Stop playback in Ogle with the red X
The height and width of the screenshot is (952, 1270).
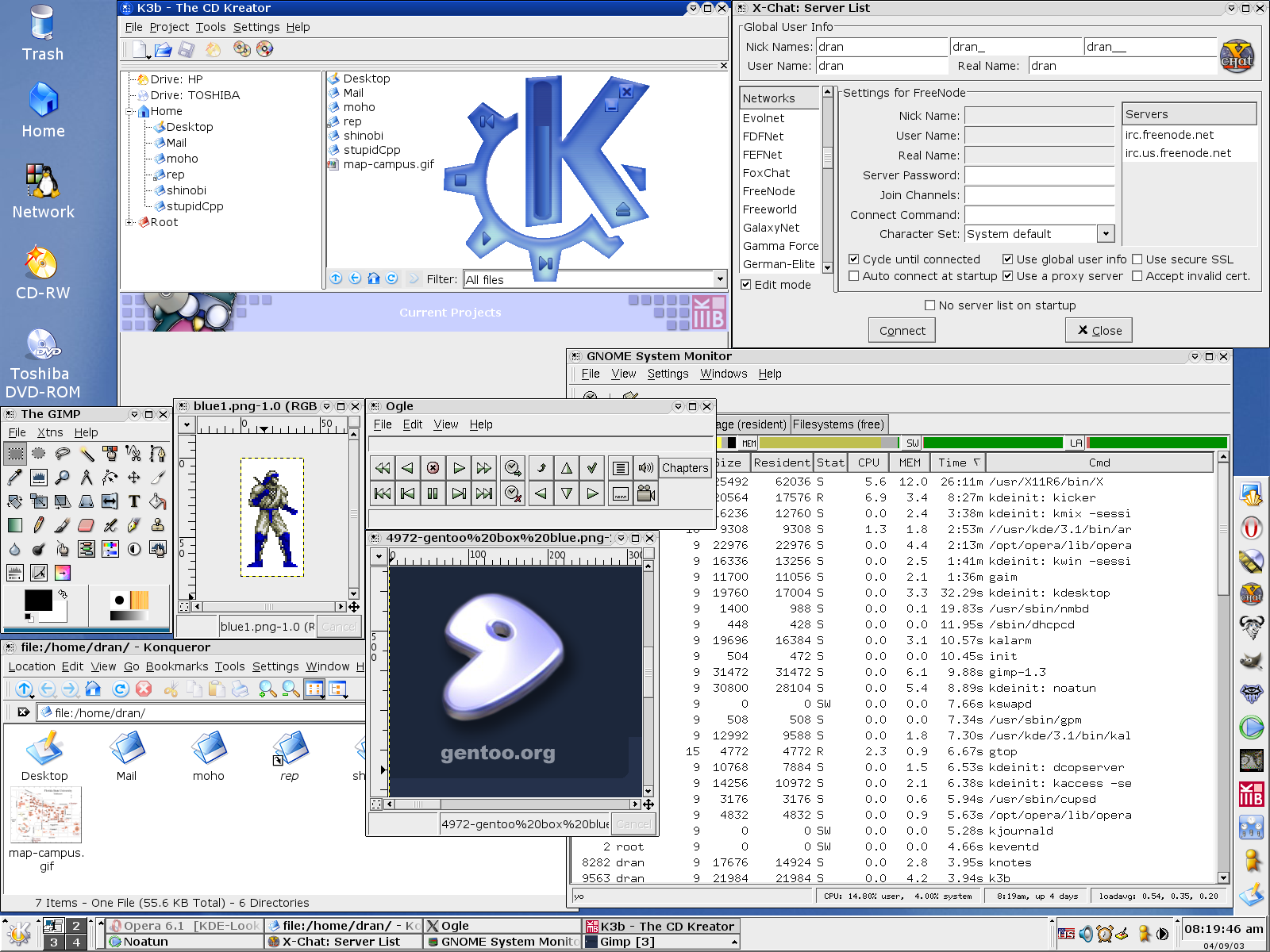(x=433, y=468)
